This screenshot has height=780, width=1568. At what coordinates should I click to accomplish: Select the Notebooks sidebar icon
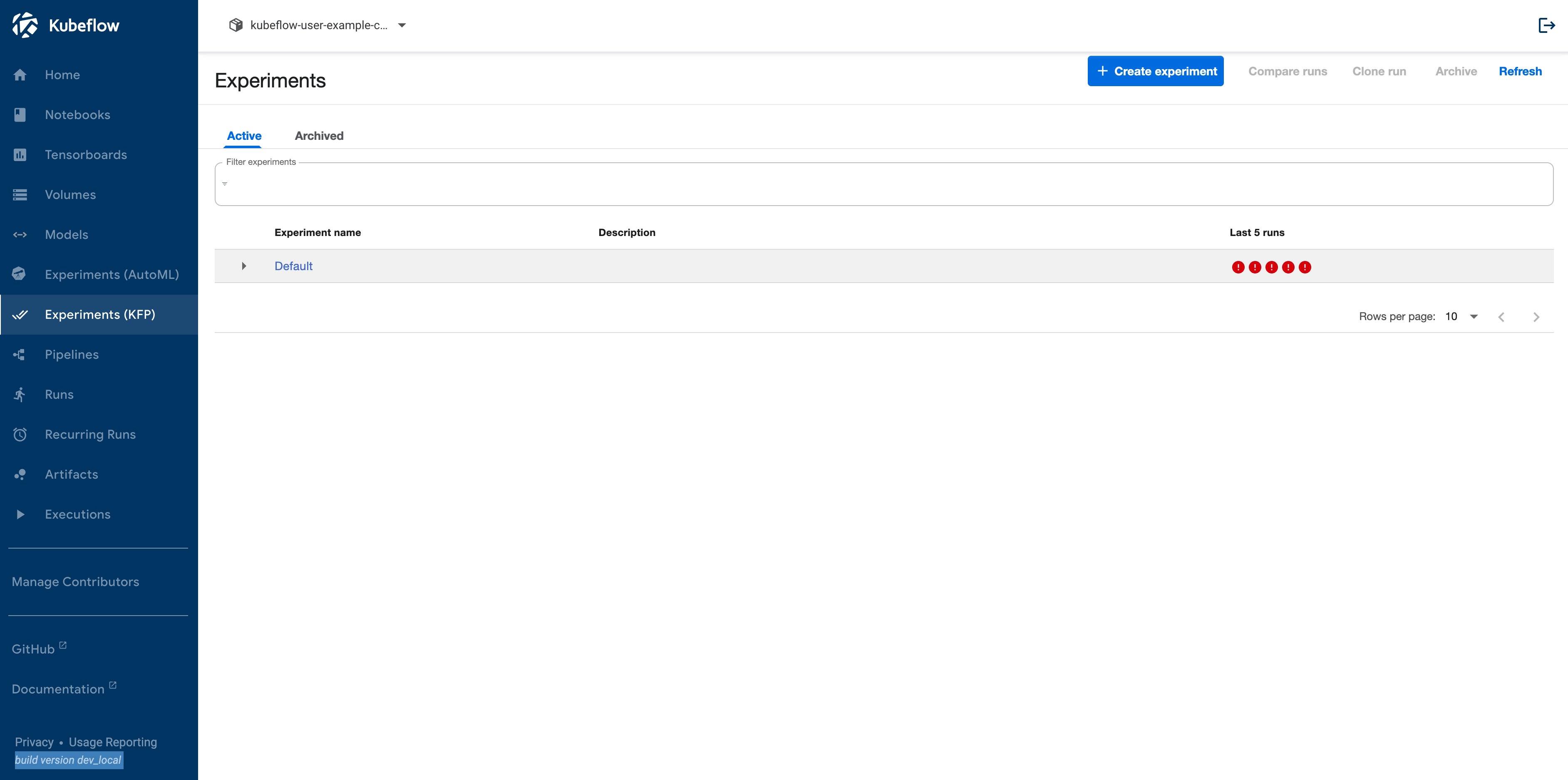click(x=20, y=114)
